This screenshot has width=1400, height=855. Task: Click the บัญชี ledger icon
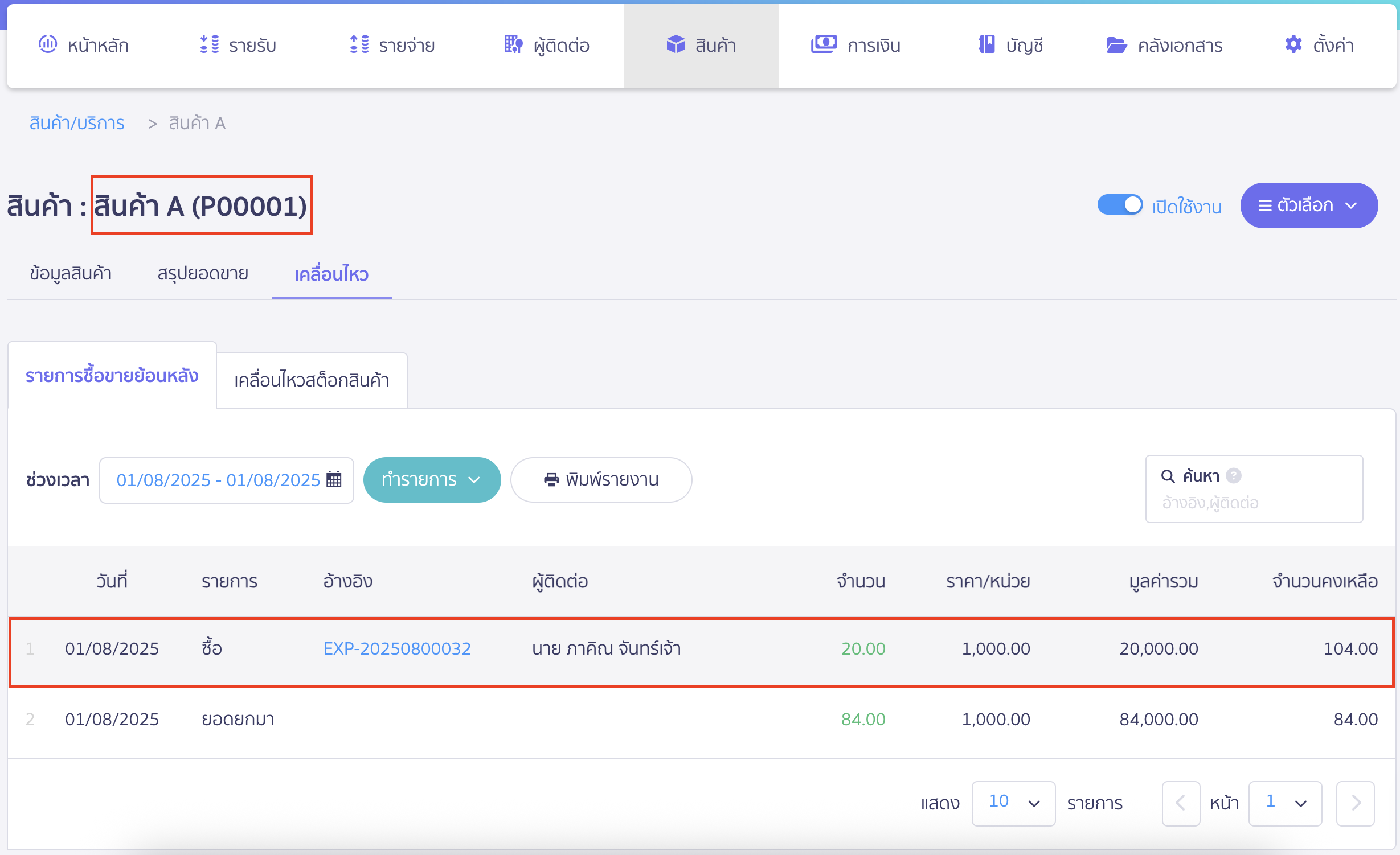point(986,44)
